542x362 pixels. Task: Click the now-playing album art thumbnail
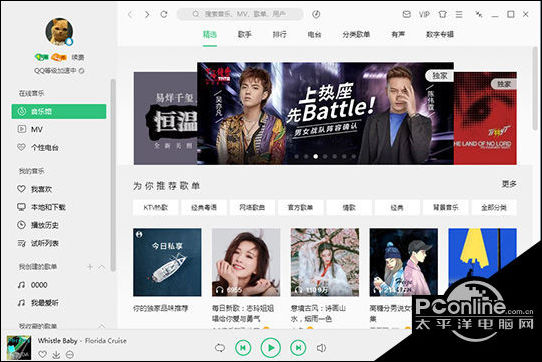tap(19, 347)
